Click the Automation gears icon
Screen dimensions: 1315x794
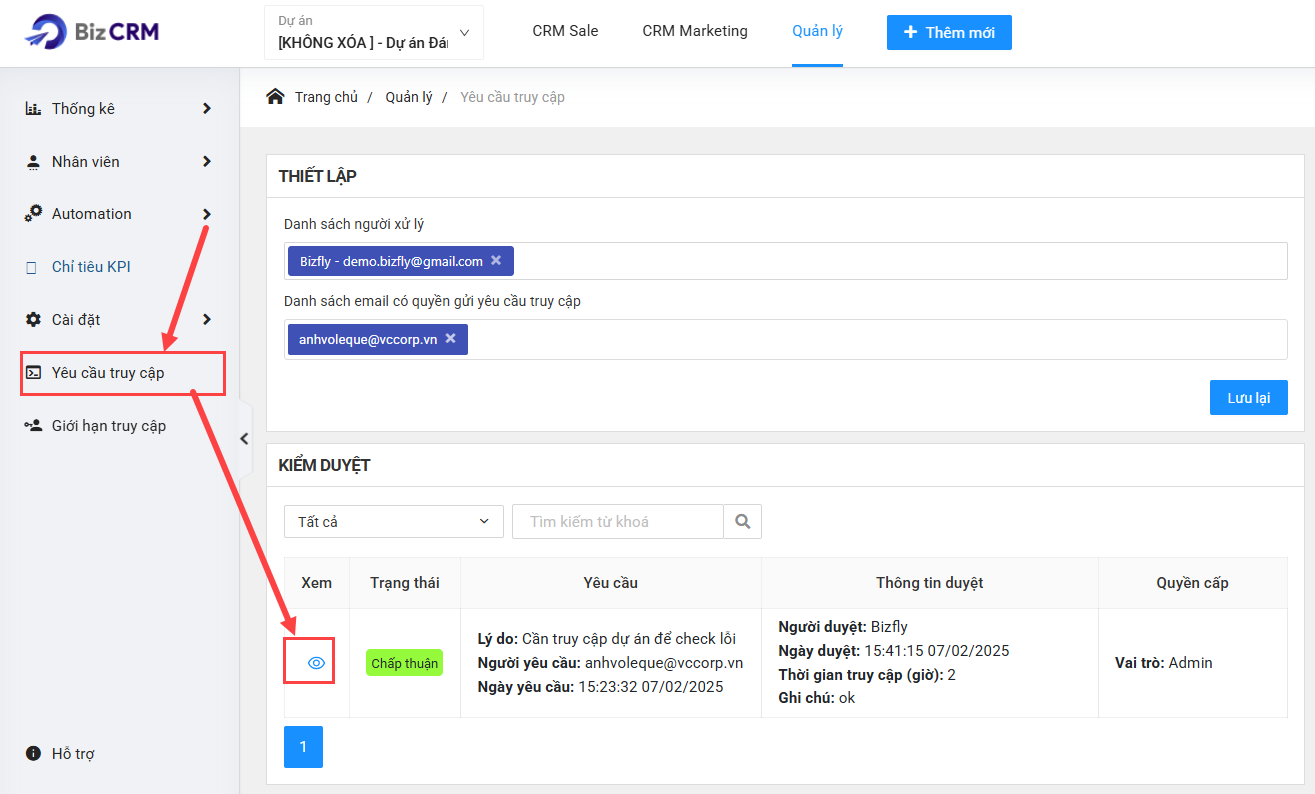(33, 214)
